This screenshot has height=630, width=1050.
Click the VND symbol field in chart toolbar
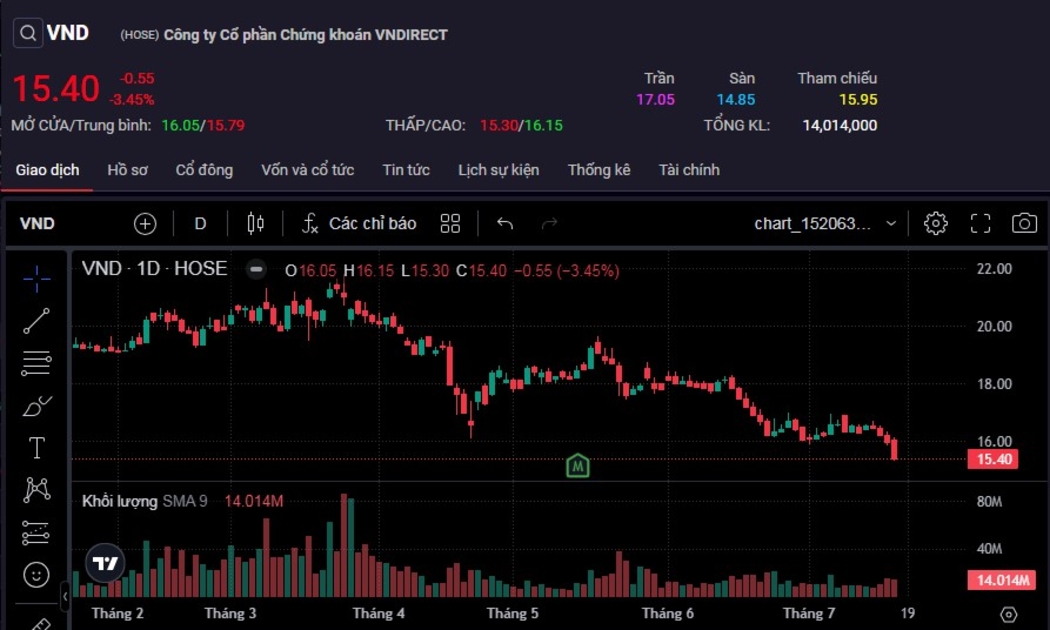tap(38, 223)
